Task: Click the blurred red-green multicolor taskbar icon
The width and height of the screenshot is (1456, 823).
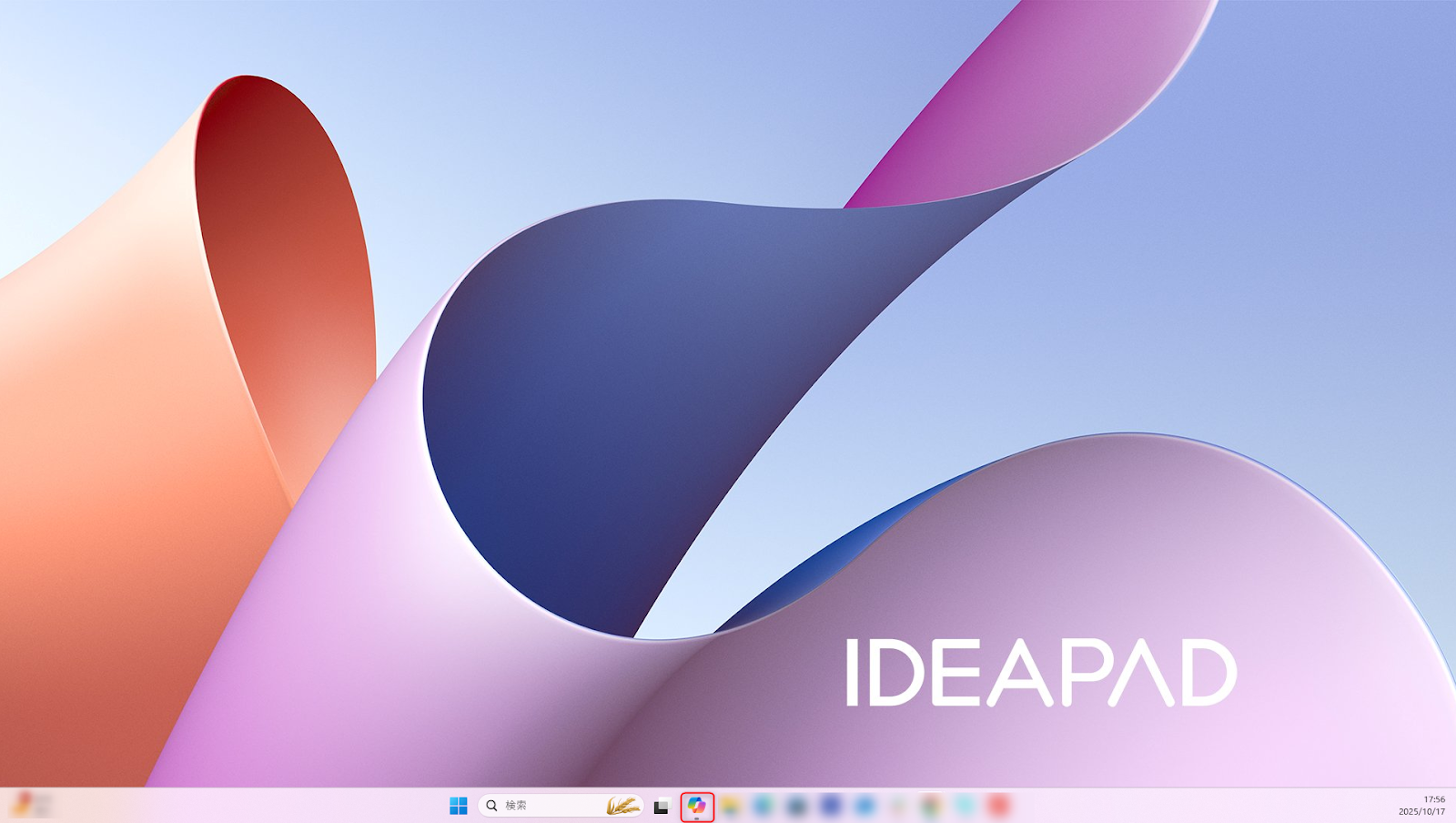Action: (x=931, y=806)
